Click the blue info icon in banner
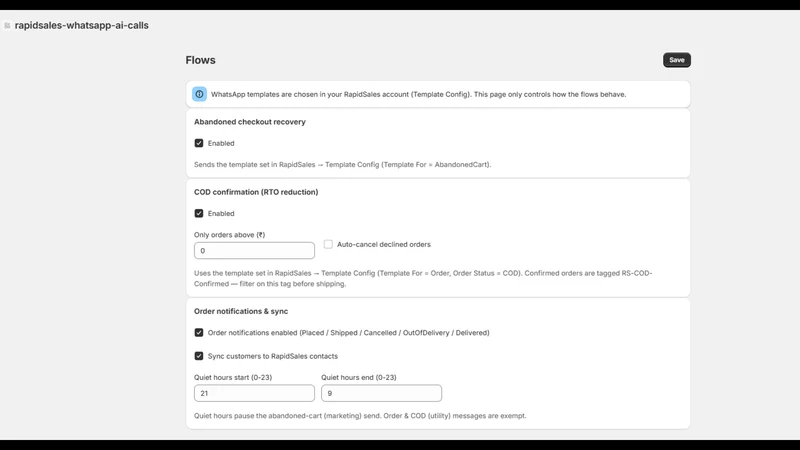The width and height of the screenshot is (800, 450). (199, 94)
